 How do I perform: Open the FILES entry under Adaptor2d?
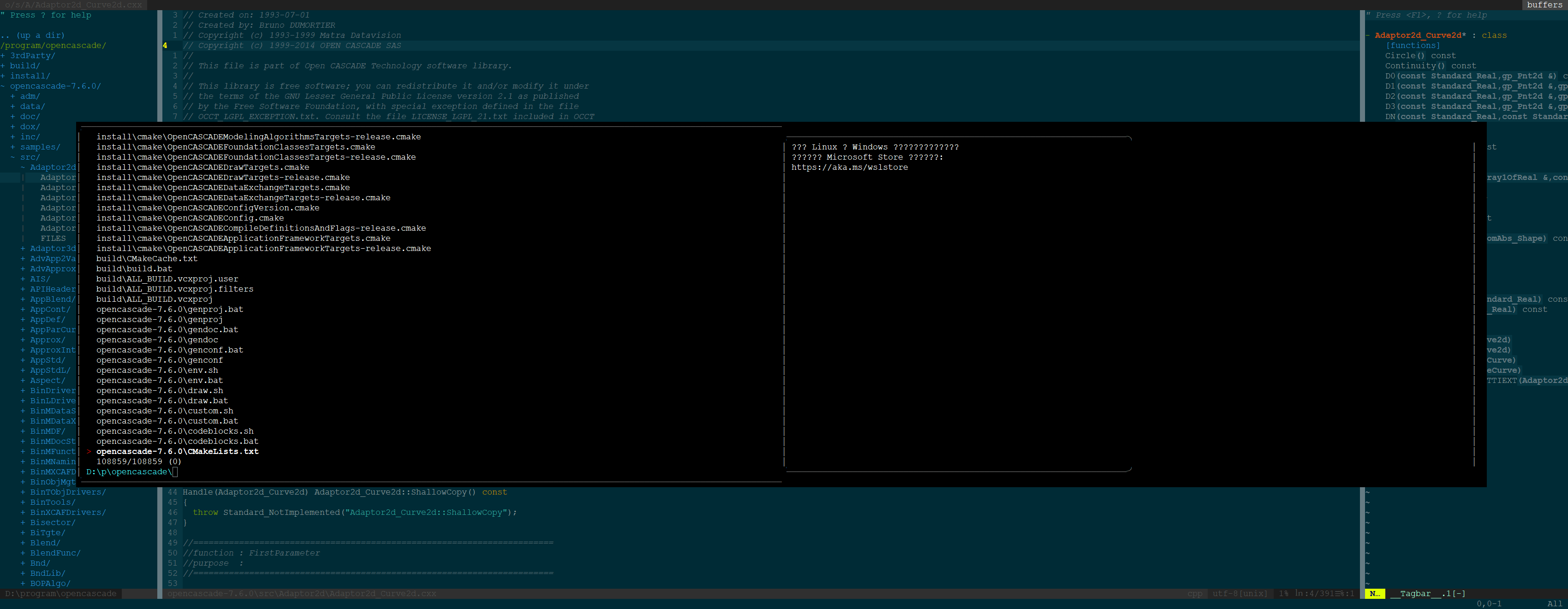point(53,238)
